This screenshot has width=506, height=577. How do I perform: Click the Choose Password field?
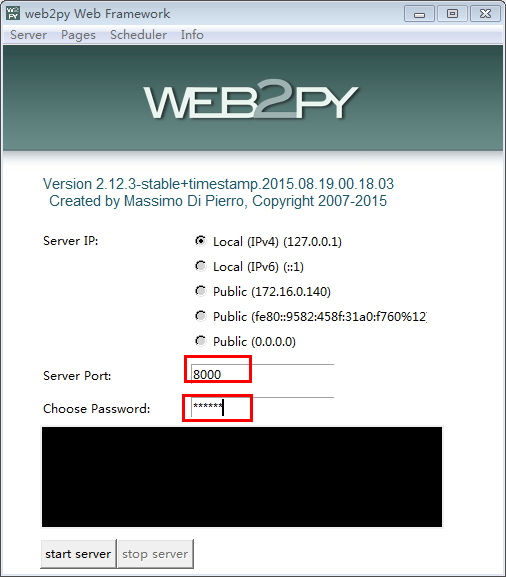pyautogui.click(x=262, y=407)
